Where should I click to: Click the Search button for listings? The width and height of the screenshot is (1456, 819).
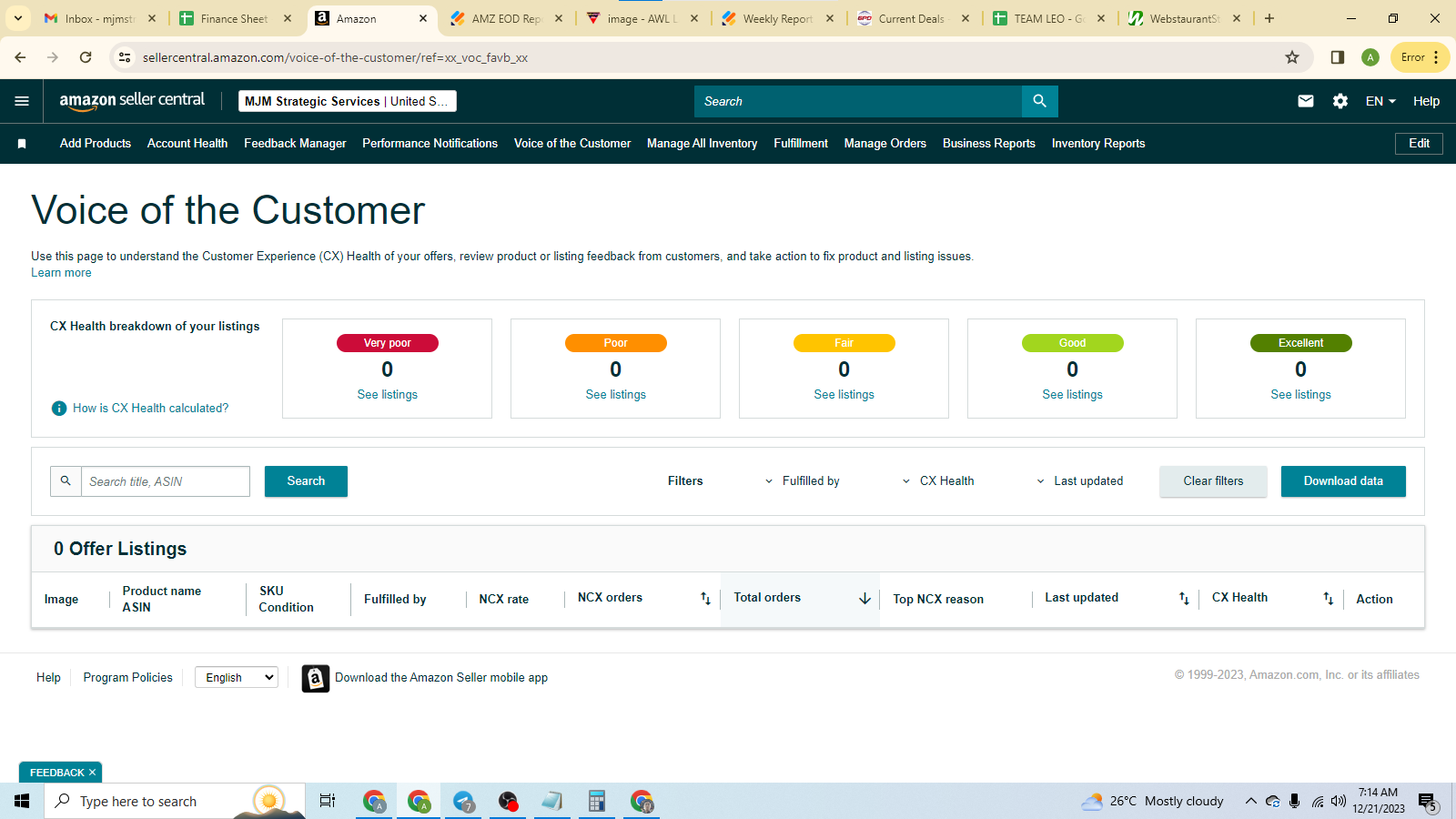coord(306,481)
